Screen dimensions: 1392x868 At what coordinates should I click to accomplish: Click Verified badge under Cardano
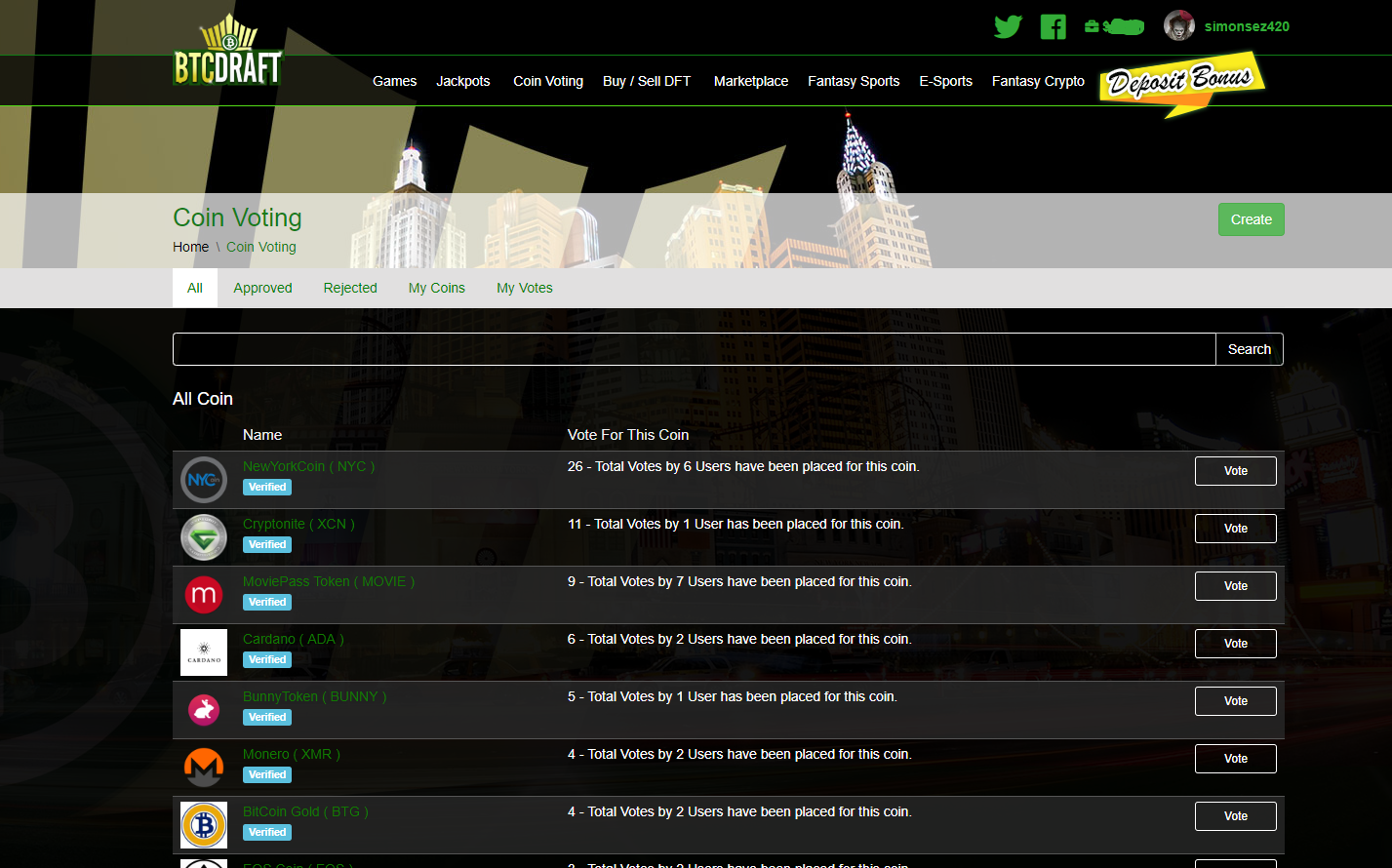point(267,660)
